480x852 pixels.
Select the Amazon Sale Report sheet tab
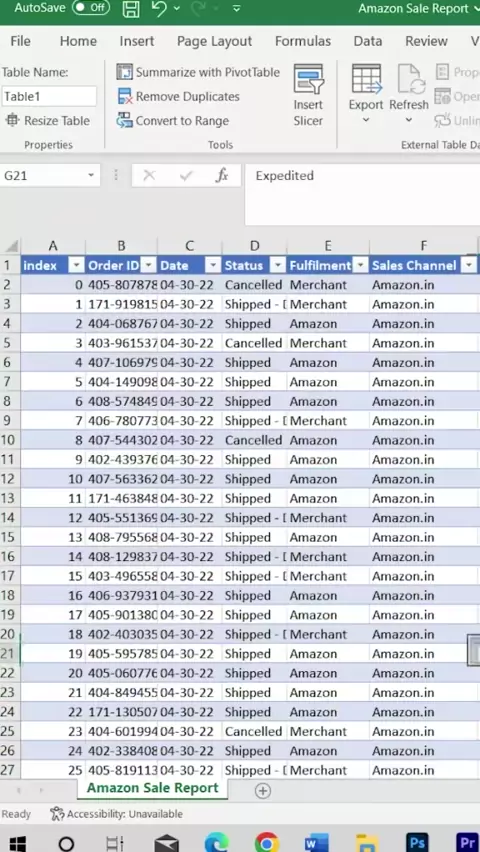153,788
